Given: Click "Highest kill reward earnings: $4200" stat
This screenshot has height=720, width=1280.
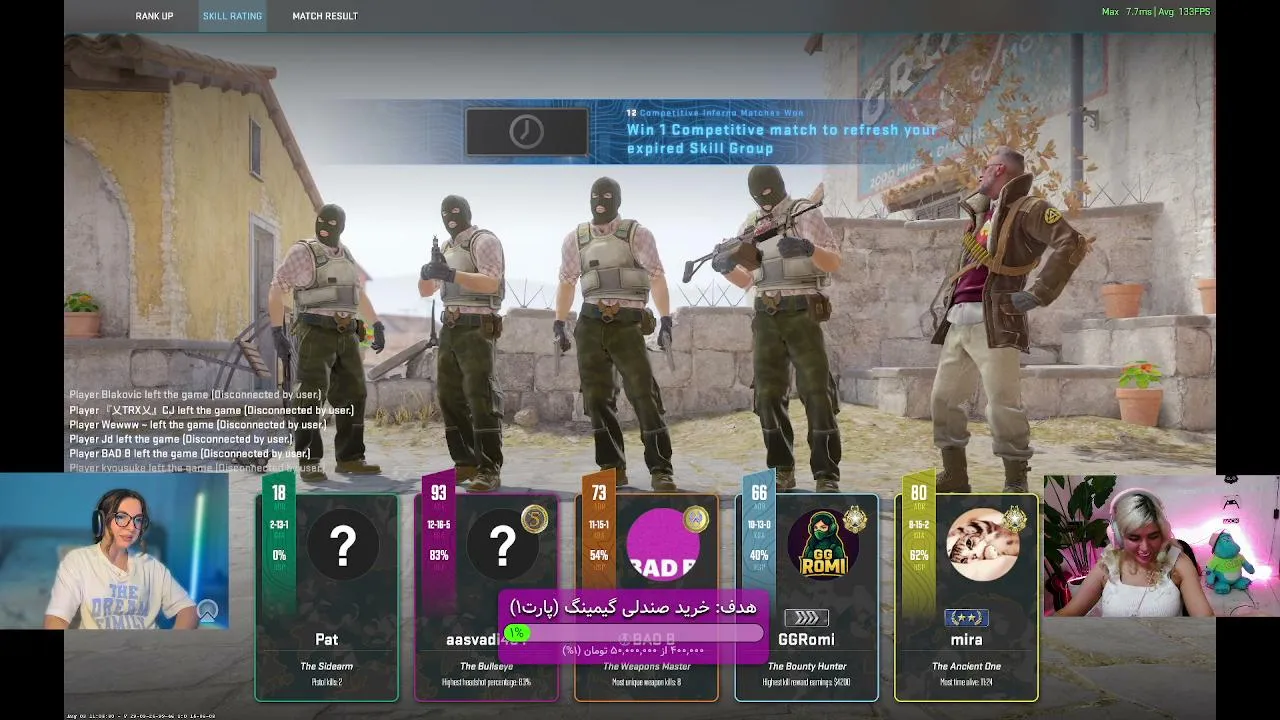Looking at the screenshot, I should (x=806, y=683).
